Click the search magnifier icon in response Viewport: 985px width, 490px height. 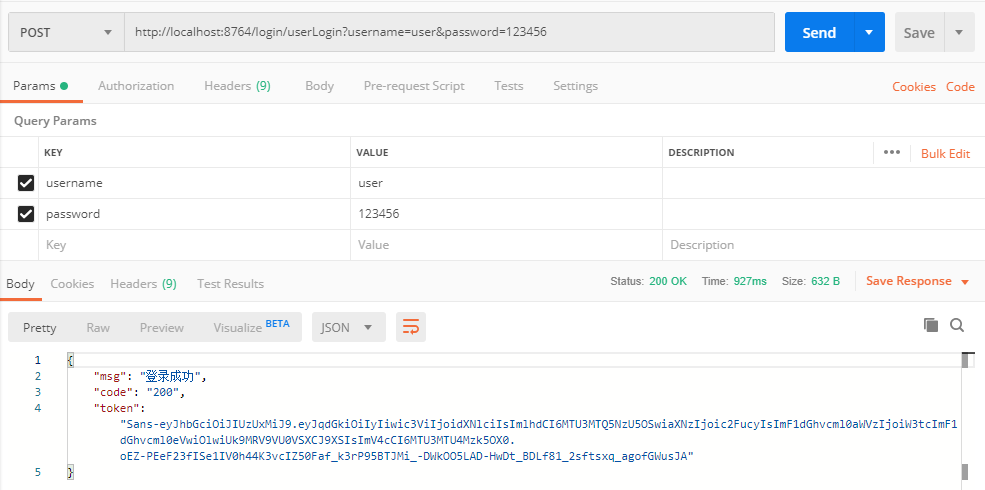tap(957, 325)
